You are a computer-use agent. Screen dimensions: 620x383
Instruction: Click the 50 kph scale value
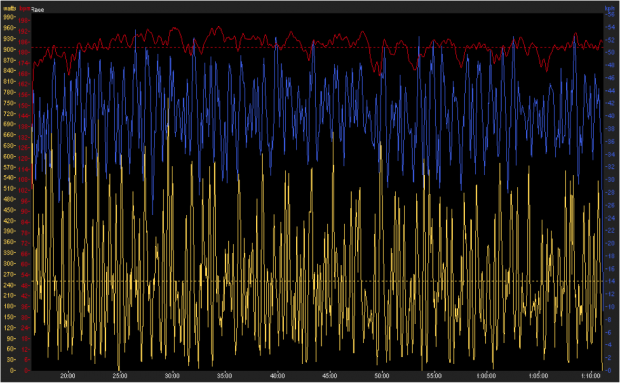click(611, 53)
